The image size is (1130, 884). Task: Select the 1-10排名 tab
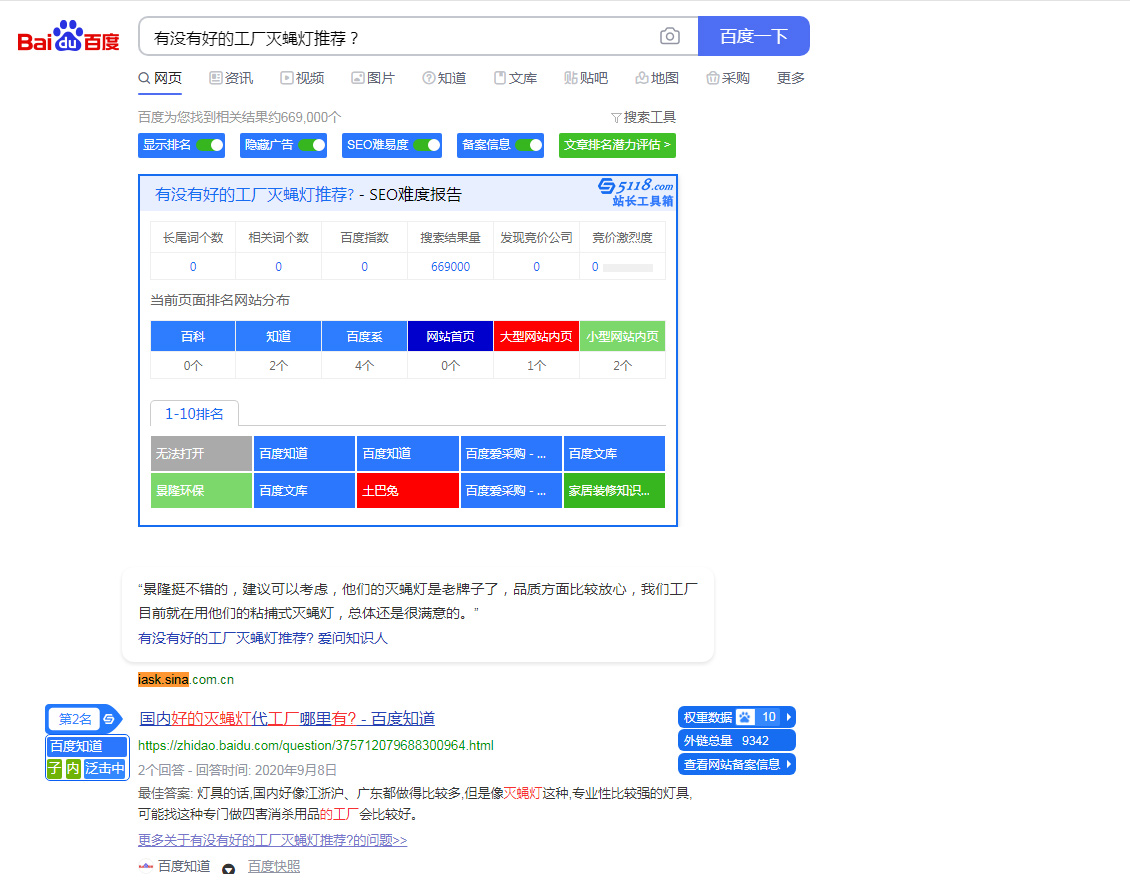193,413
